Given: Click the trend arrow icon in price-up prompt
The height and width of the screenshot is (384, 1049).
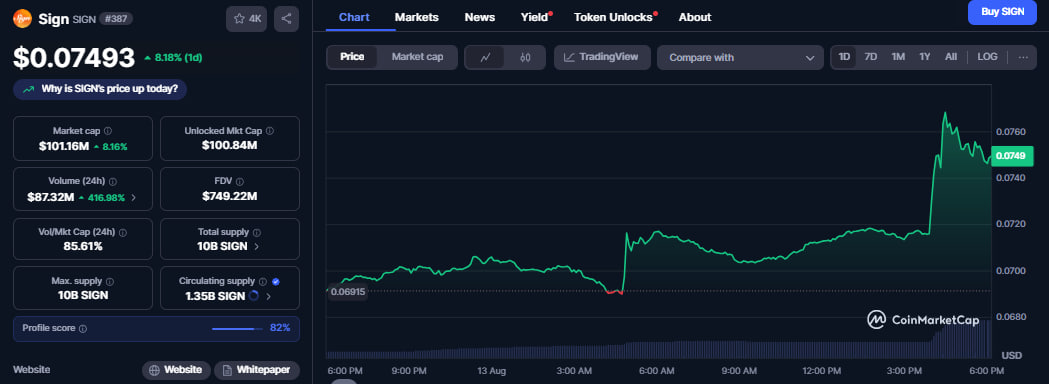Looking at the screenshot, I should click(x=29, y=89).
